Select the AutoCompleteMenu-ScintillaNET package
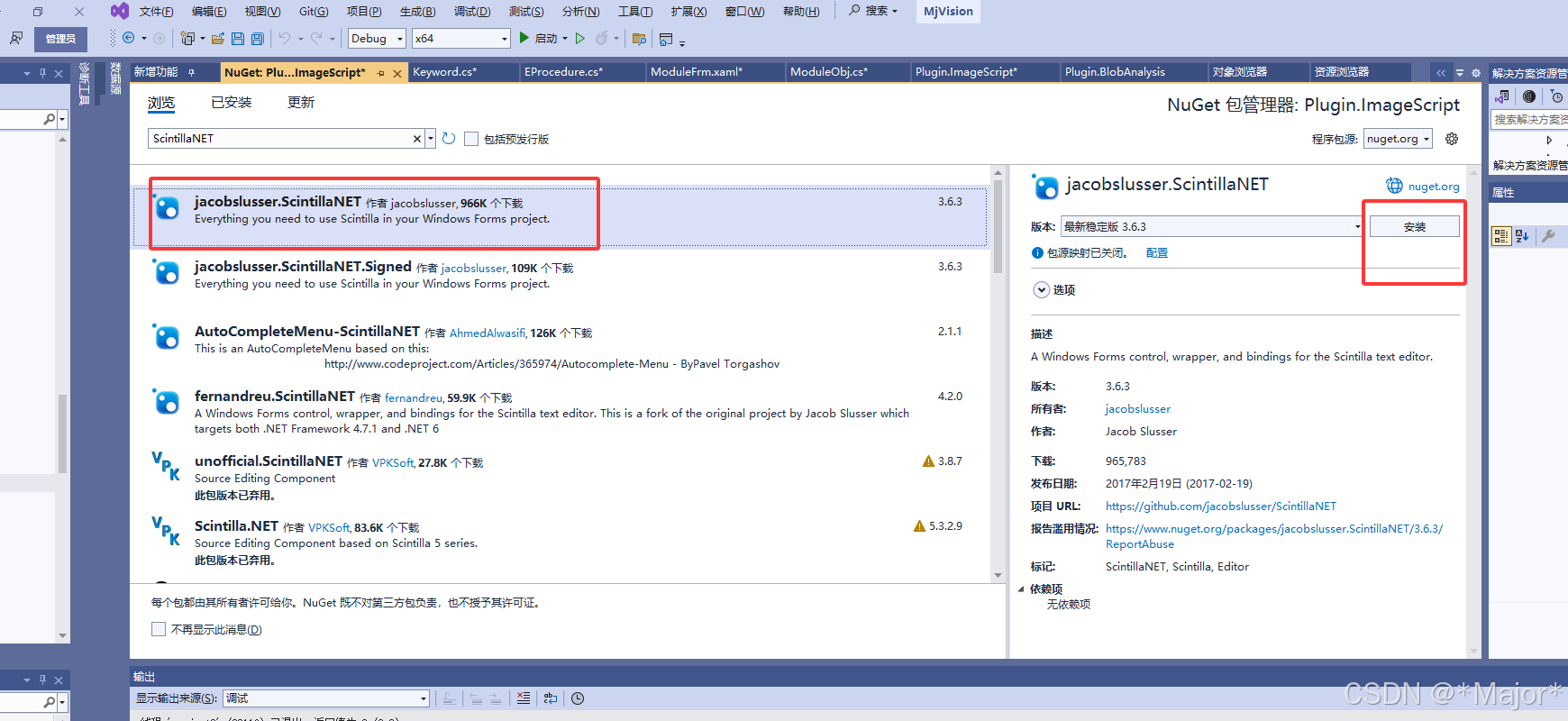1568x721 pixels. click(560, 347)
